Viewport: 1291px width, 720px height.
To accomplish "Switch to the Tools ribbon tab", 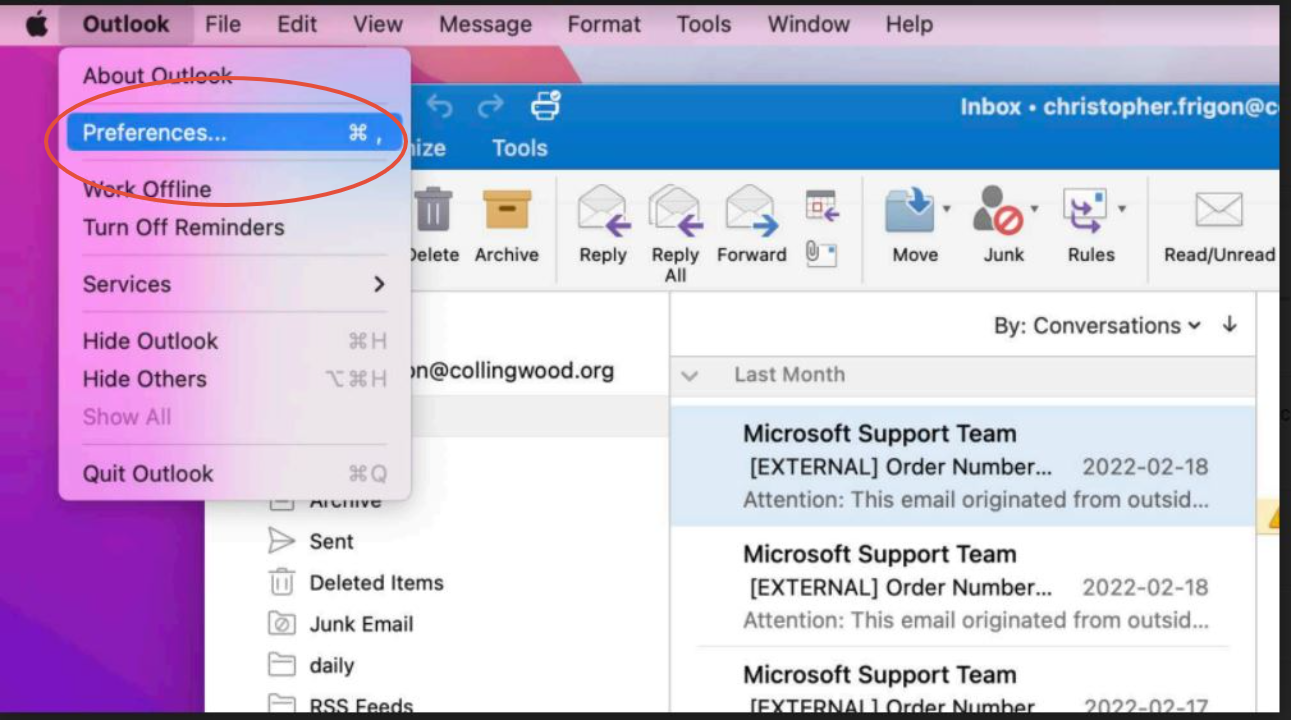I will click(x=520, y=148).
